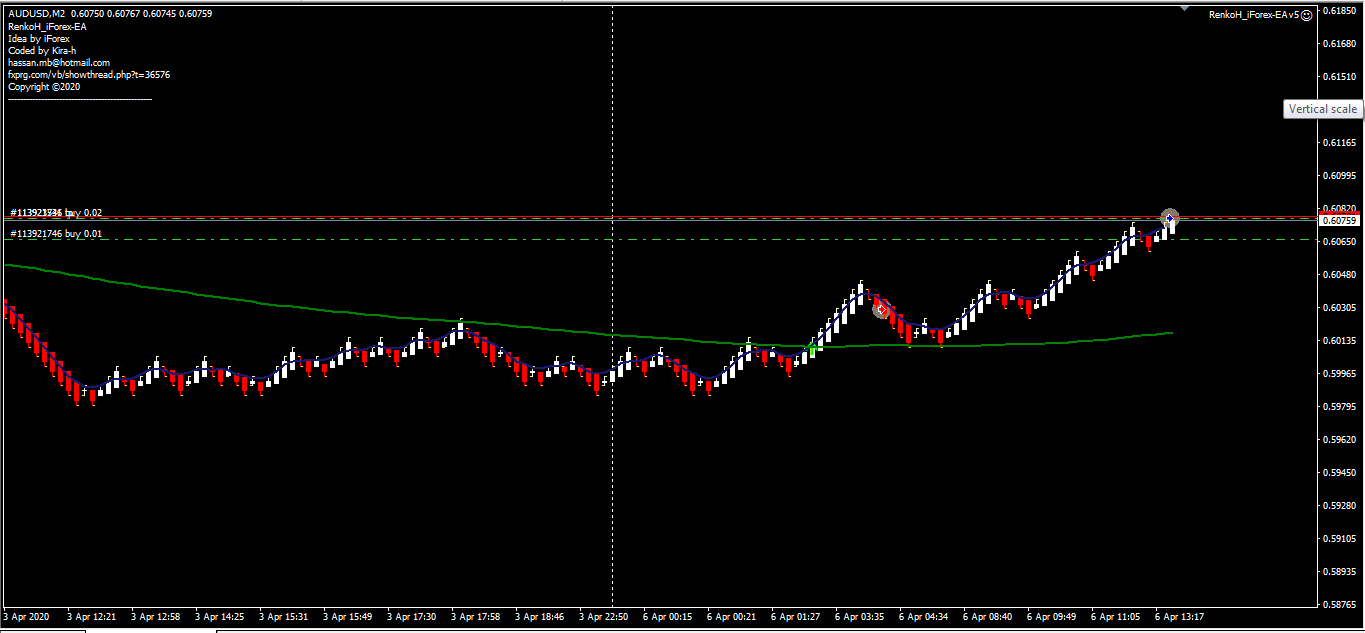Click the smiley face expert advisor icon
This screenshot has width=1365, height=633.
click(1306, 14)
